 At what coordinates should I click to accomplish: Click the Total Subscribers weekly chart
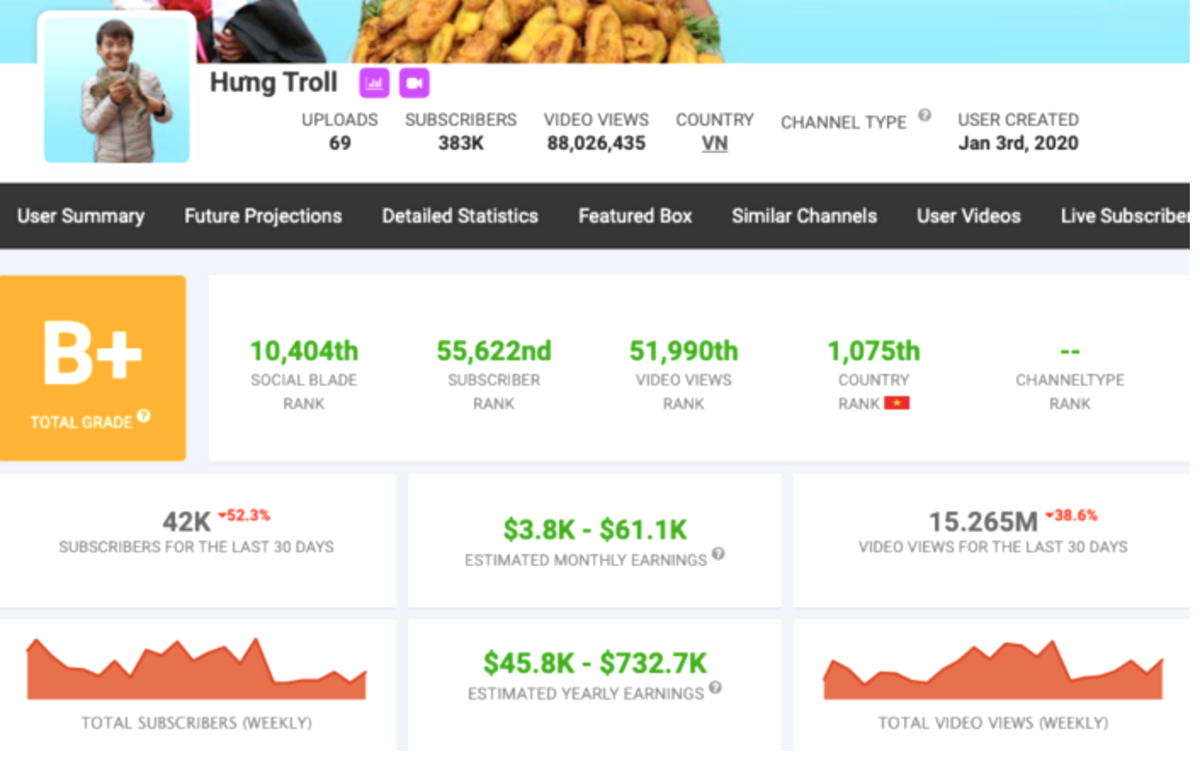196,669
